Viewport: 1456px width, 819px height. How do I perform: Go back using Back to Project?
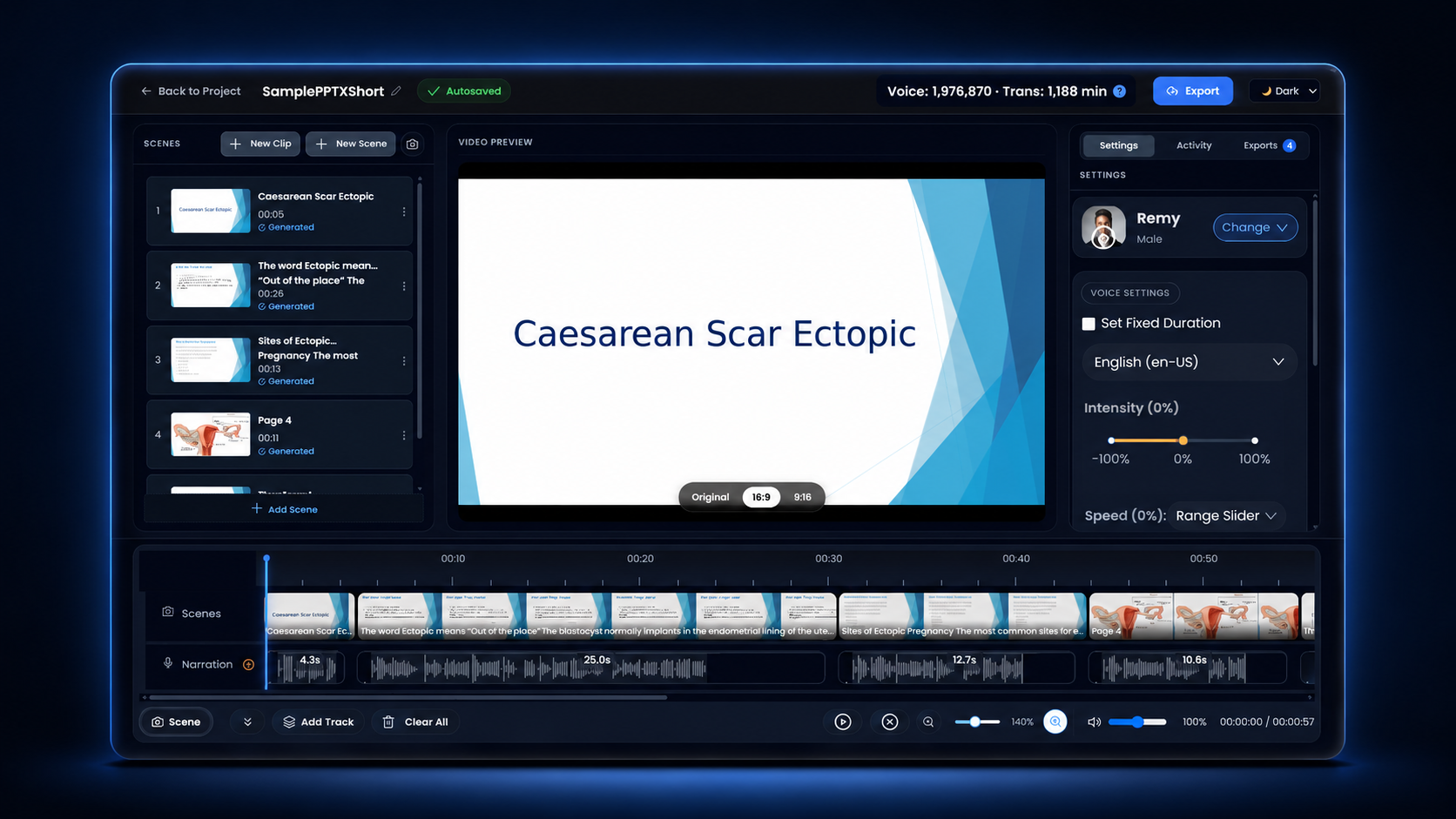(x=191, y=91)
